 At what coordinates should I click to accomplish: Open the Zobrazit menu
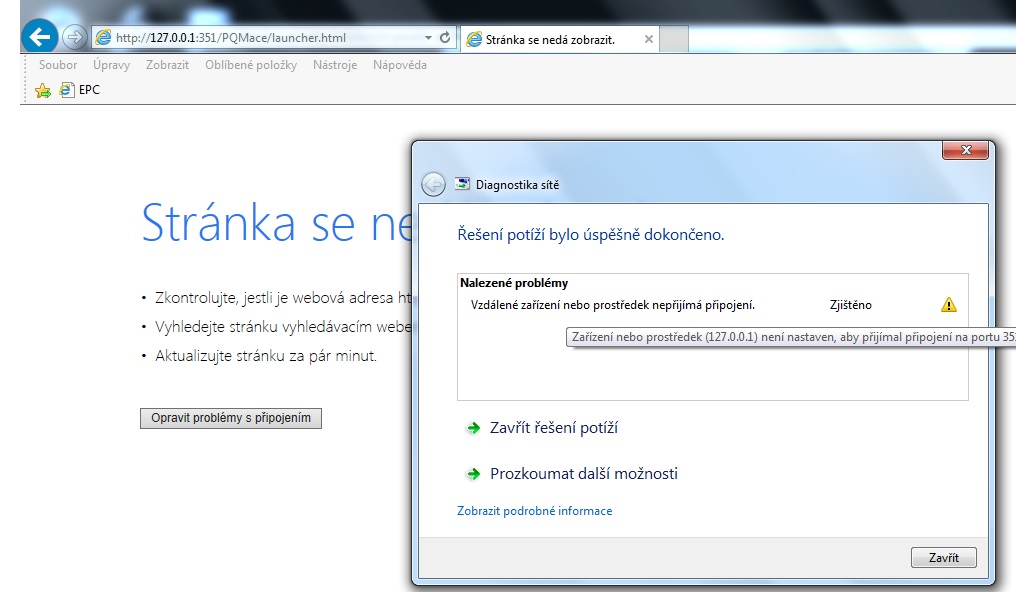click(x=167, y=65)
